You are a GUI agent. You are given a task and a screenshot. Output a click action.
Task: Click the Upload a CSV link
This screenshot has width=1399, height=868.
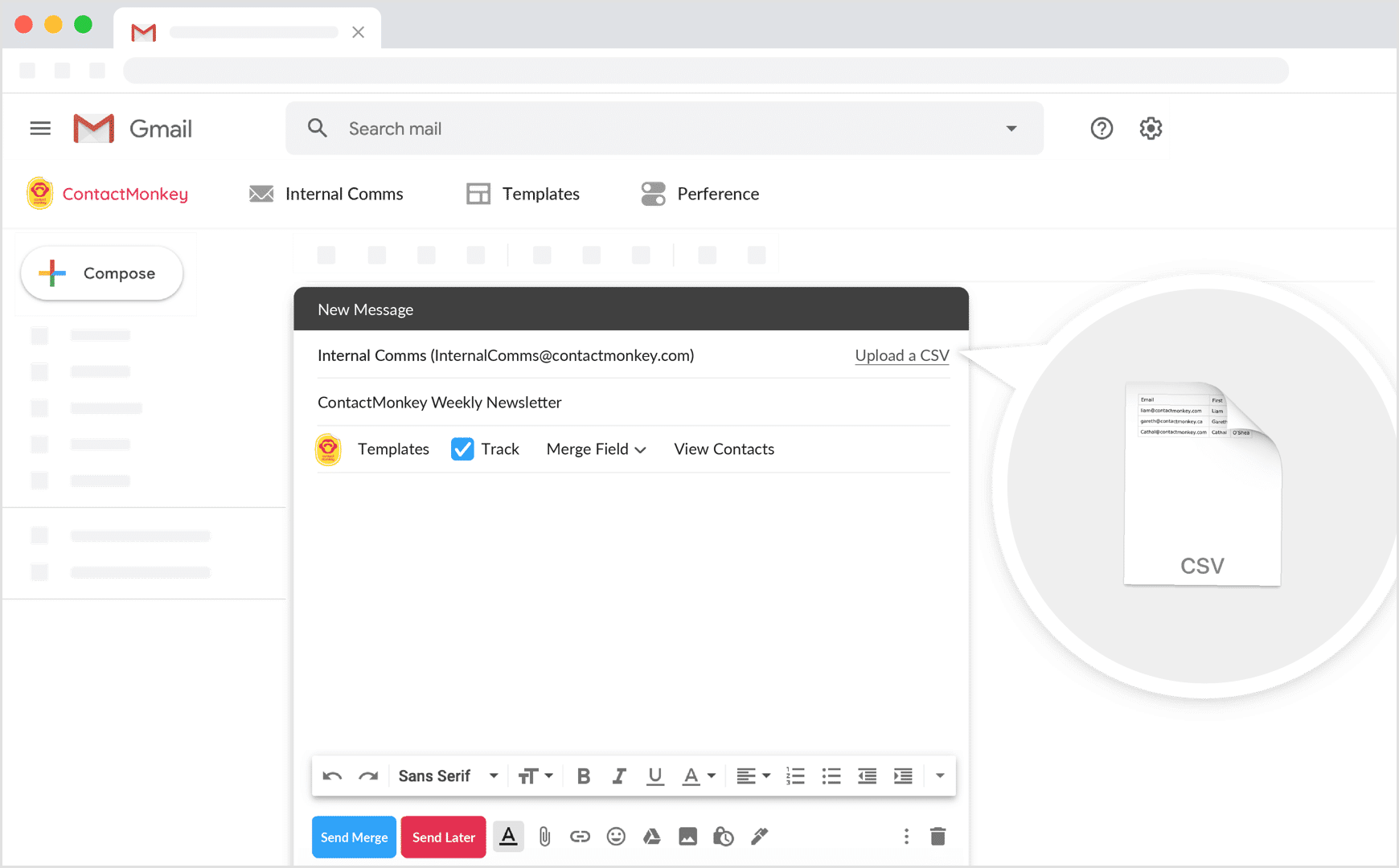pyautogui.click(x=902, y=355)
